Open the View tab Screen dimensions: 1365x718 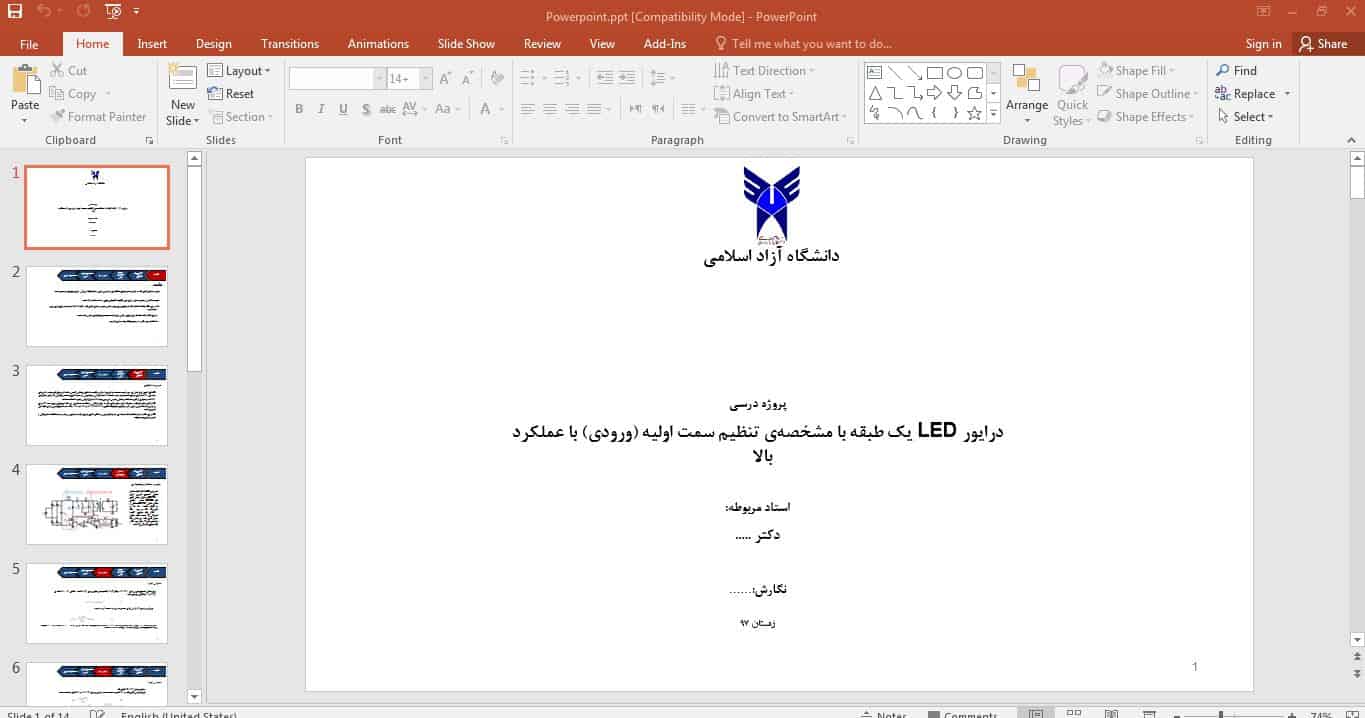click(x=602, y=44)
